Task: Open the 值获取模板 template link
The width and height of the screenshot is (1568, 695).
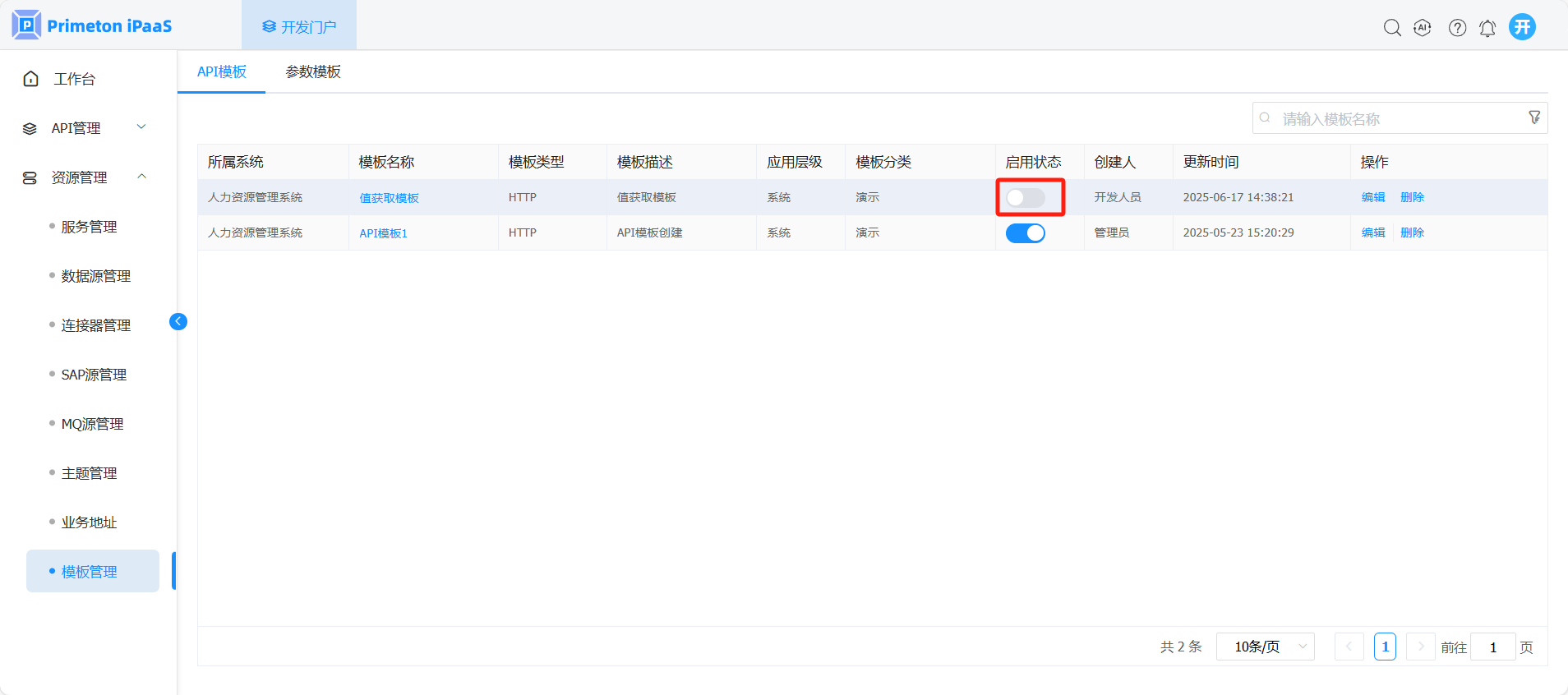Action: point(389,198)
